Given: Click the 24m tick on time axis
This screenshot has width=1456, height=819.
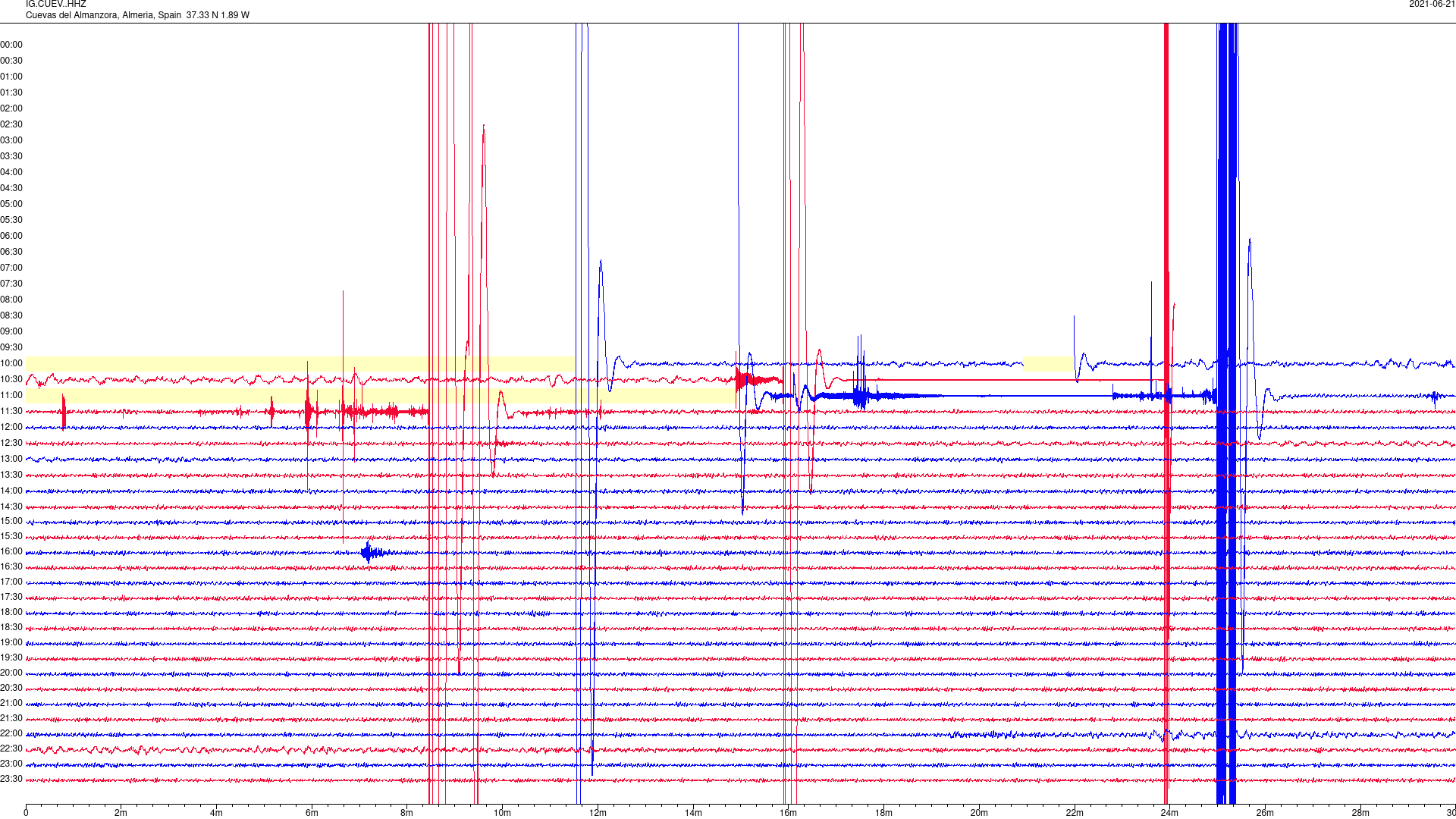Looking at the screenshot, I should point(1170,813).
